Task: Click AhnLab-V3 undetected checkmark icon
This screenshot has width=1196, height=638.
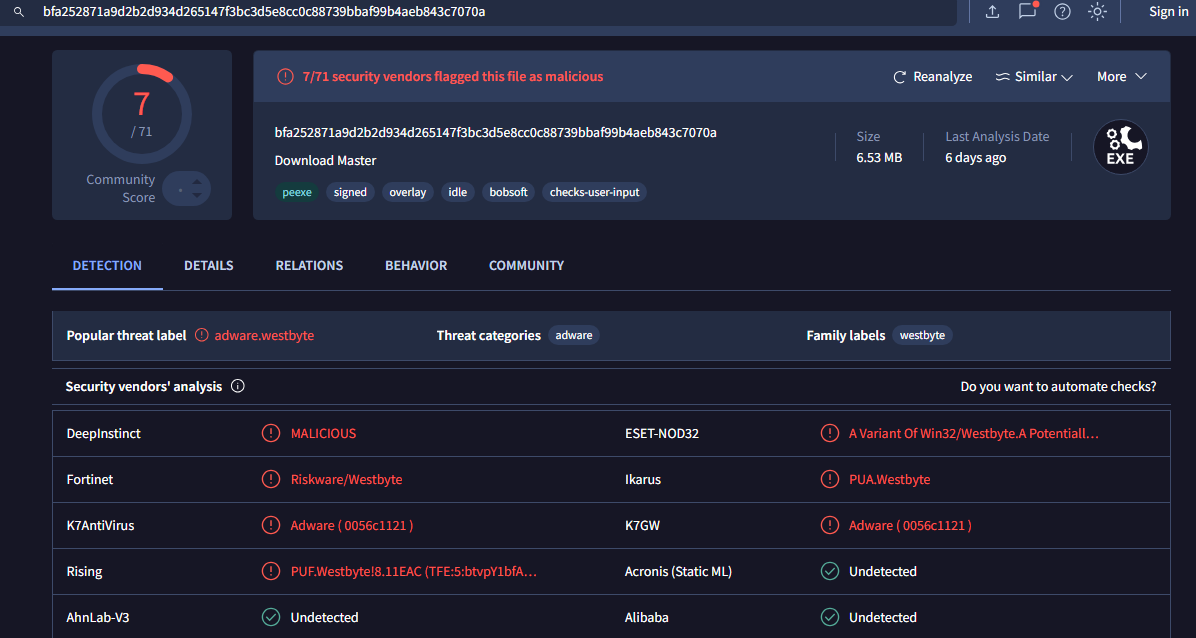Action: pos(271,617)
